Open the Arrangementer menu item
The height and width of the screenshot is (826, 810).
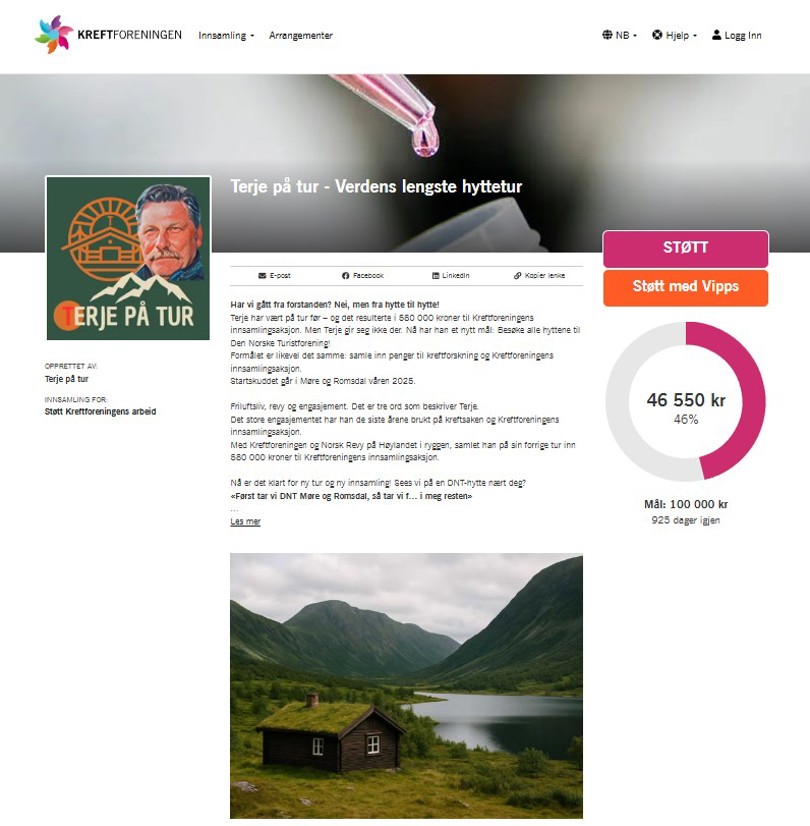tap(301, 35)
